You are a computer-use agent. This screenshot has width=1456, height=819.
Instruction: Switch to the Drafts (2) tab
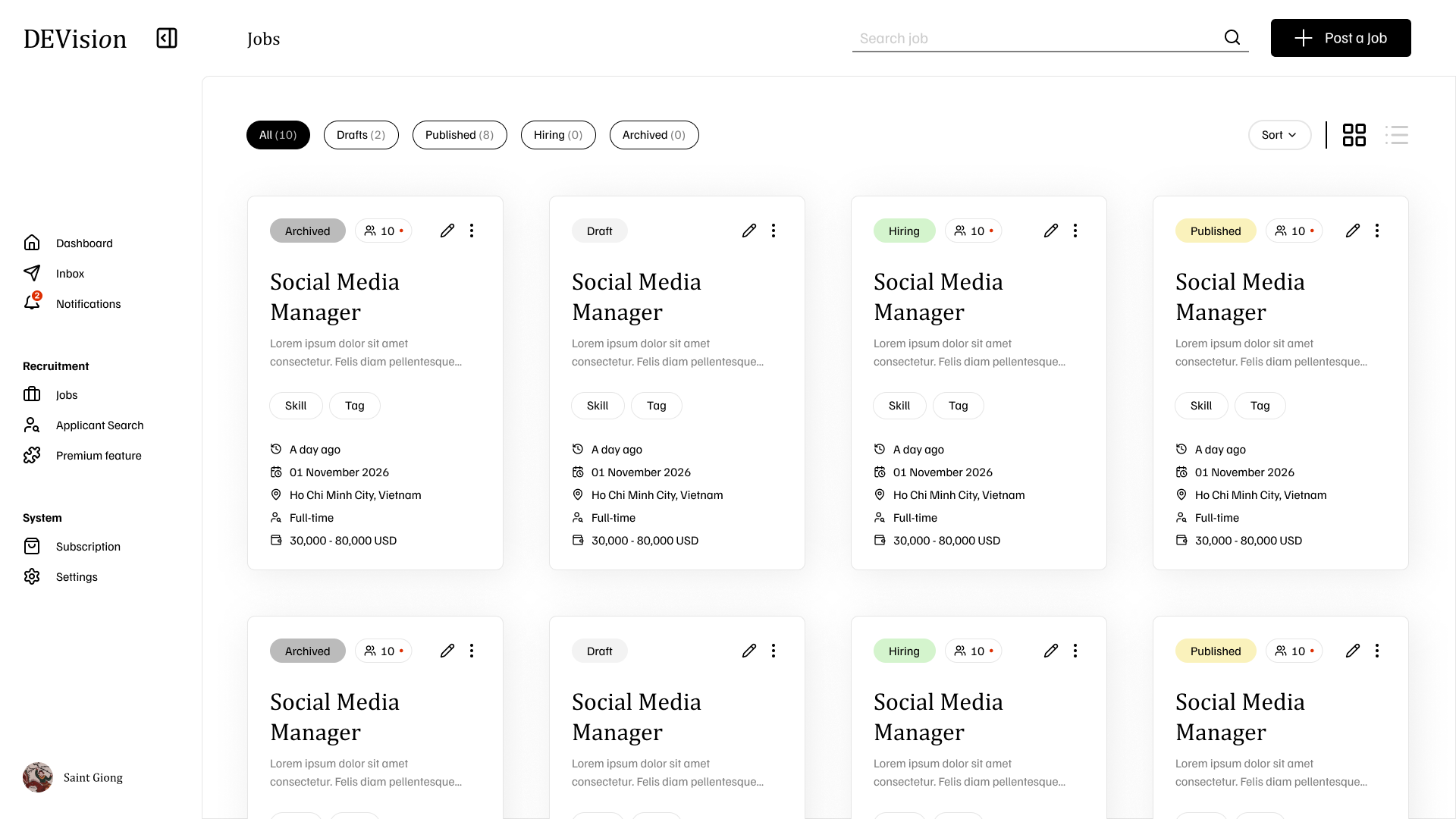tap(360, 135)
